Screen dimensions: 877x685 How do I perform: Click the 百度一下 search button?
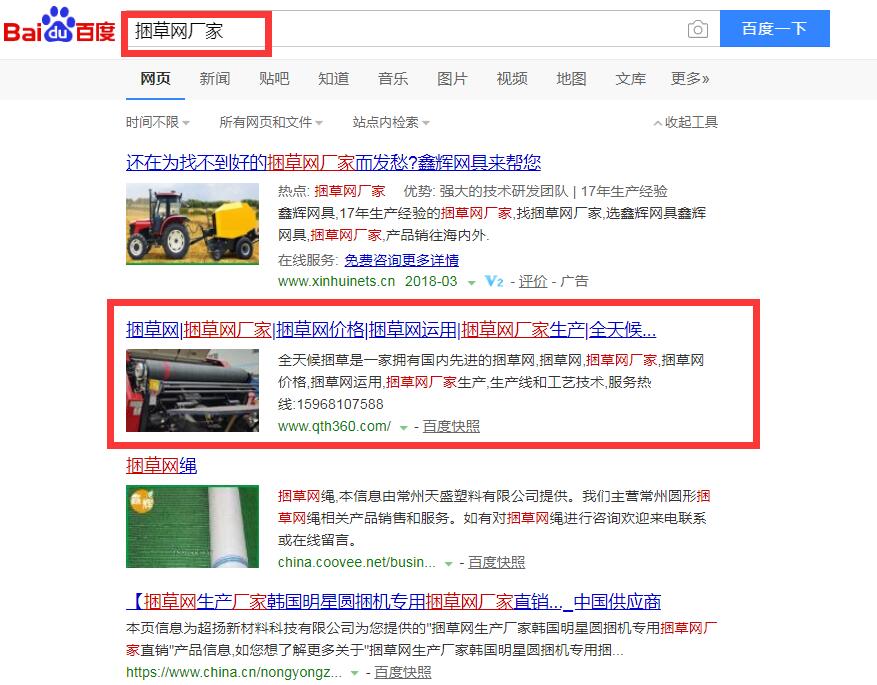coord(775,29)
